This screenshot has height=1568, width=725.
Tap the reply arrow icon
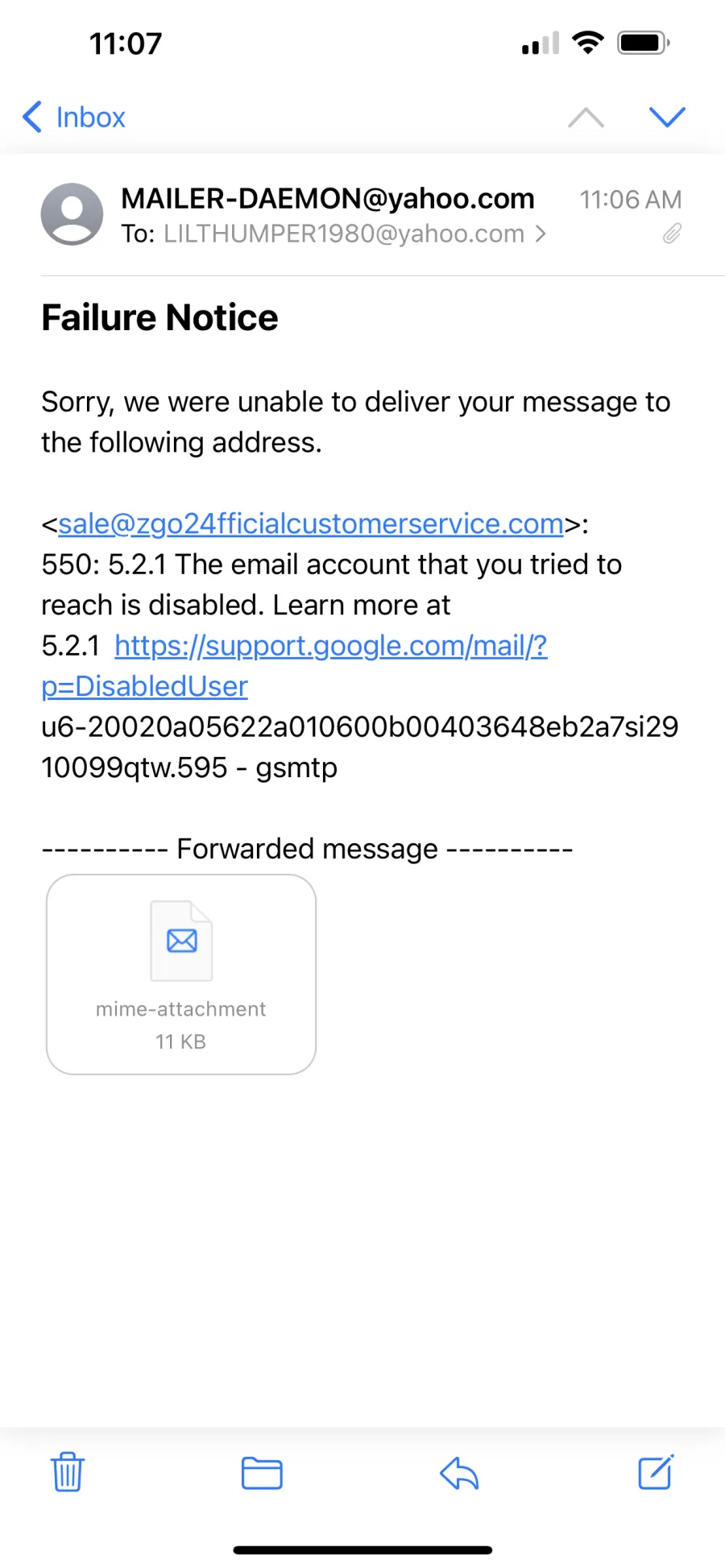(x=459, y=1473)
